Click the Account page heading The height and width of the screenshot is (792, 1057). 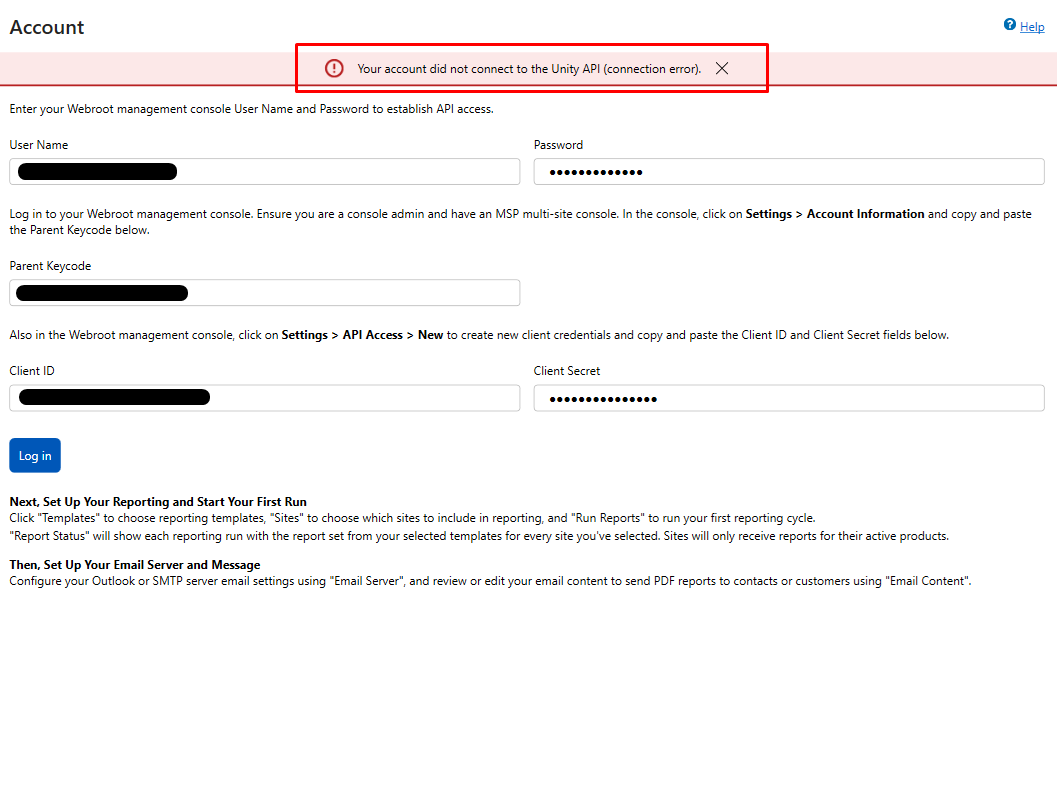(x=47, y=28)
